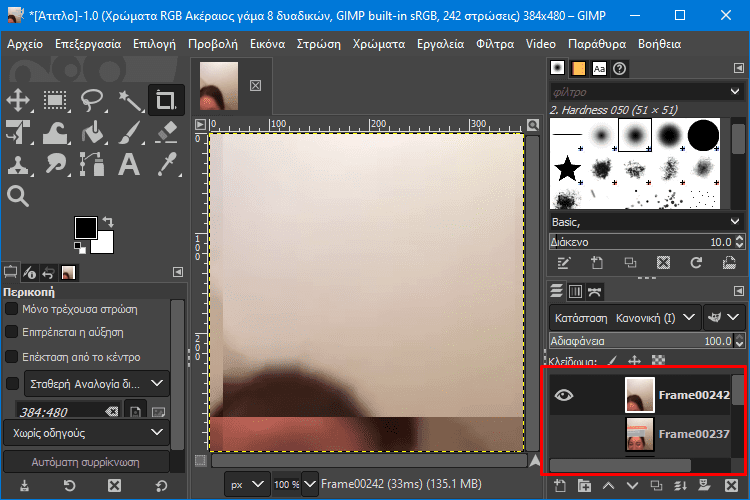
Task: Select the Frame00237 layer
Action: tap(640, 434)
